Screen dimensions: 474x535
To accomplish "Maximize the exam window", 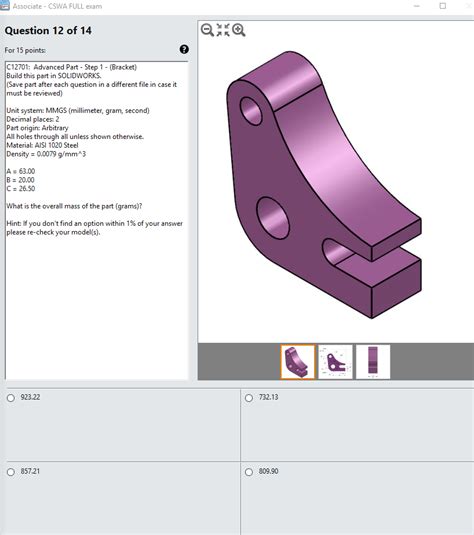I will [443, 6].
